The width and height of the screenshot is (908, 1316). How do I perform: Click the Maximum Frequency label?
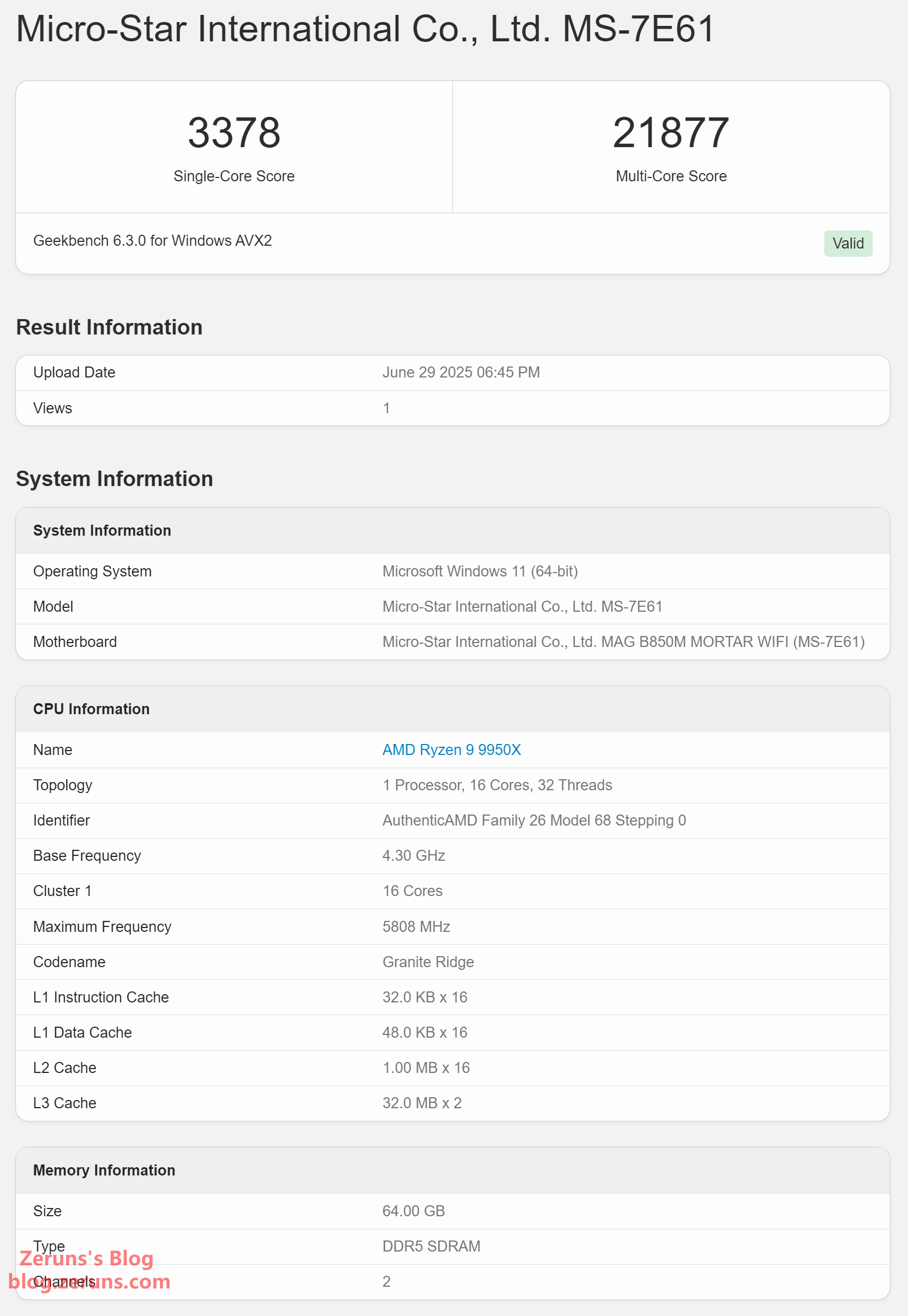(102, 926)
